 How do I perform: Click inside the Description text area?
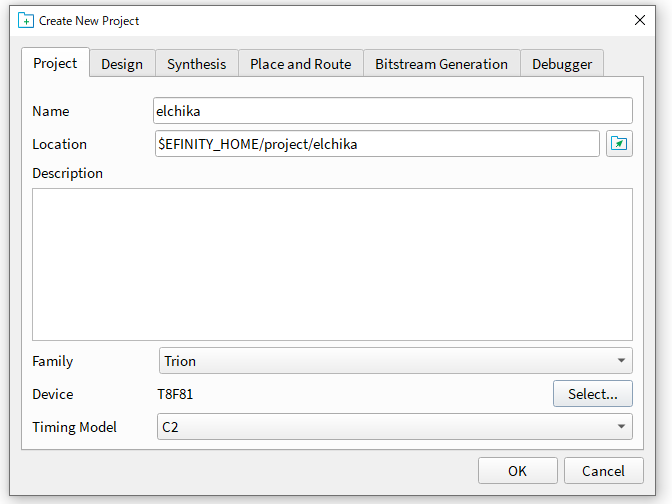pos(332,264)
